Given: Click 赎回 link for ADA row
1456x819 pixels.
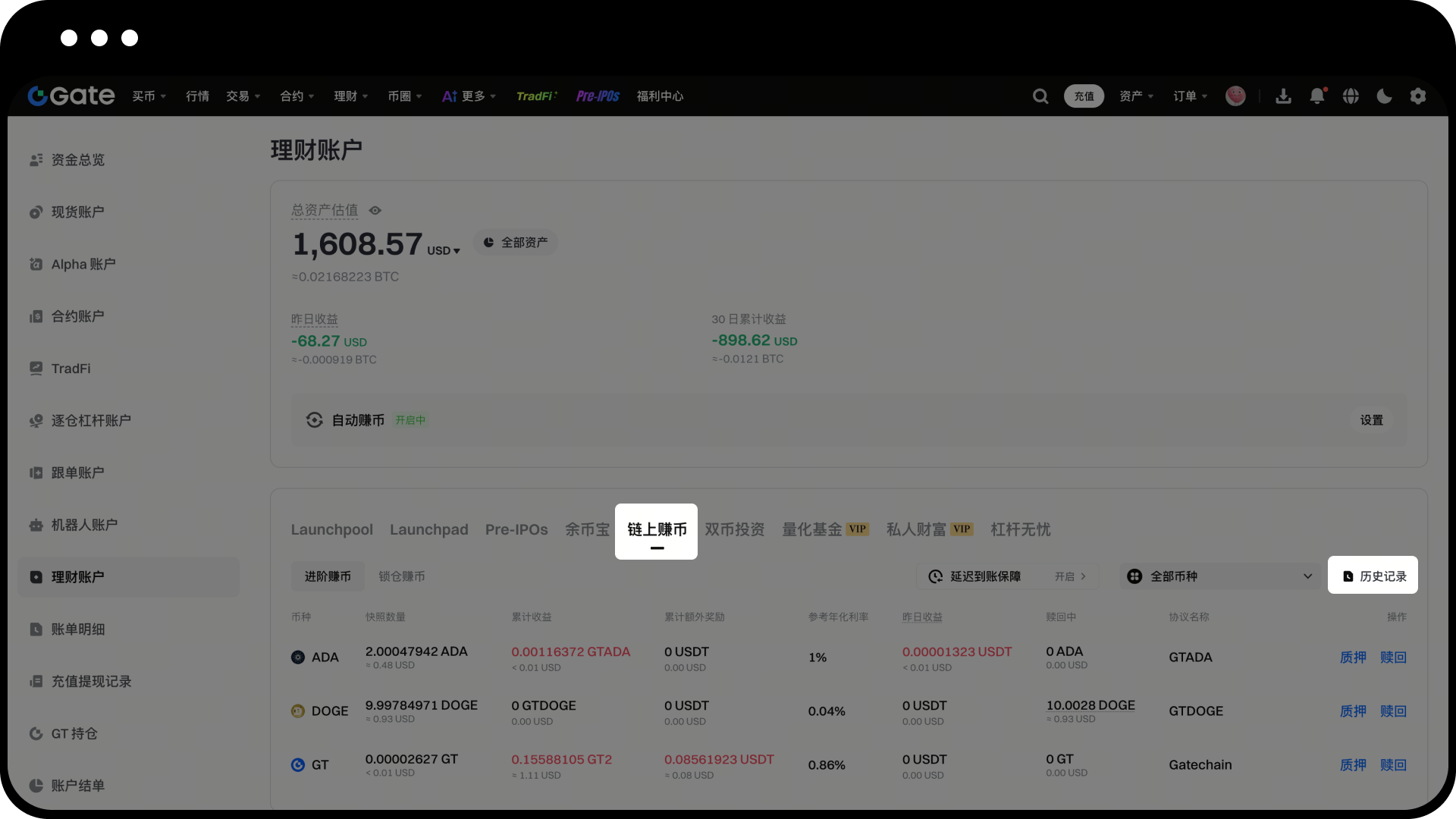Looking at the screenshot, I should (1393, 657).
